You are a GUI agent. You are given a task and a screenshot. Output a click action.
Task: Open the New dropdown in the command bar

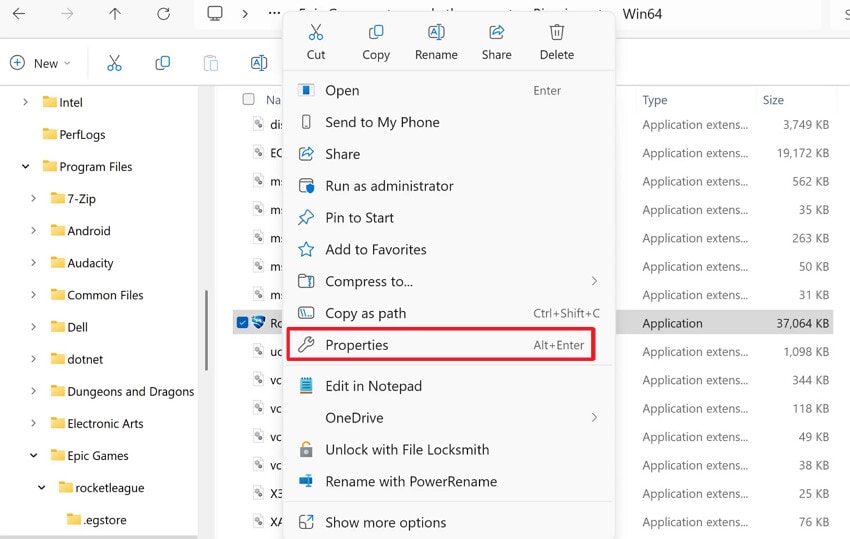click(x=41, y=63)
